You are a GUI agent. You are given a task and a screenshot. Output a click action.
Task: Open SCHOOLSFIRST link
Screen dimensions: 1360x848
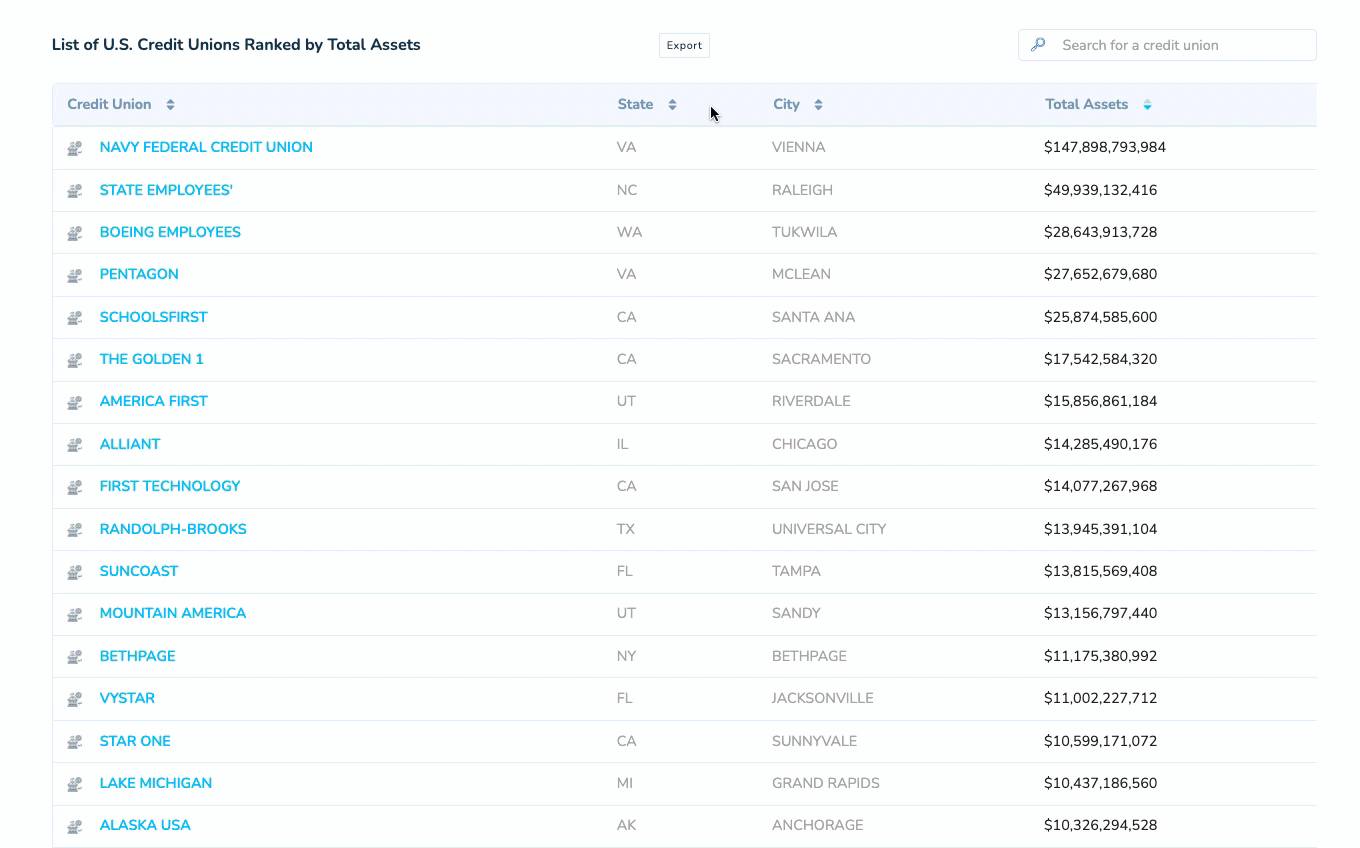pyautogui.click(x=154, y=317)
